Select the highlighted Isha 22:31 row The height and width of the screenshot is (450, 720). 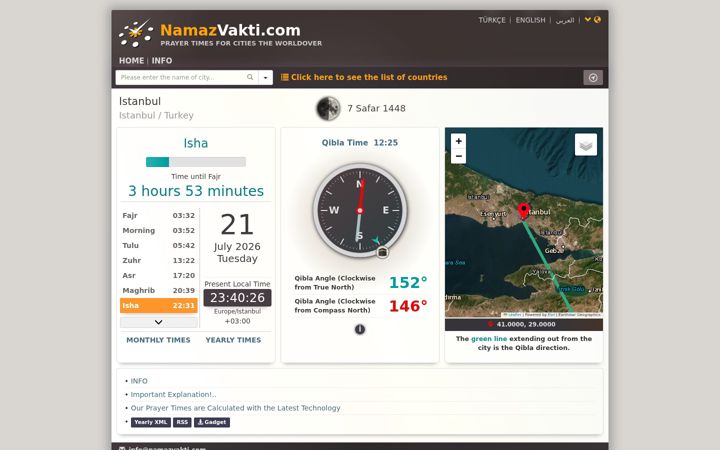[158, 306]
